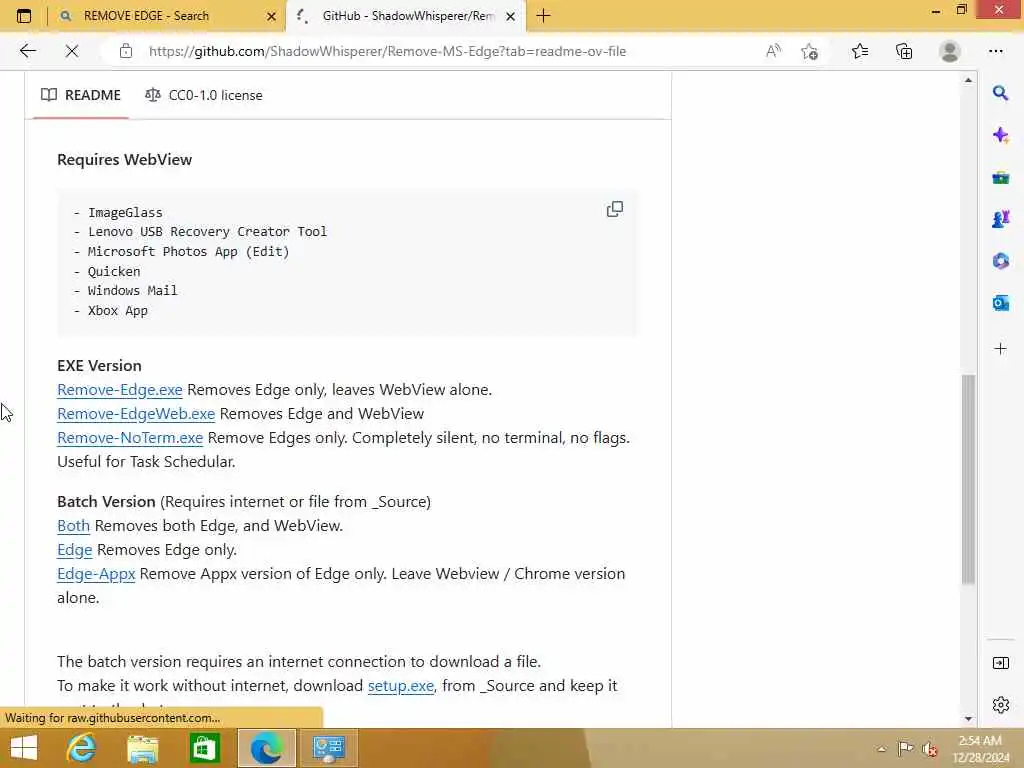Screen dimensions: 1024x768
Task: Close the REMOVE EDGE search tab
Action: (x=272, y=16)
